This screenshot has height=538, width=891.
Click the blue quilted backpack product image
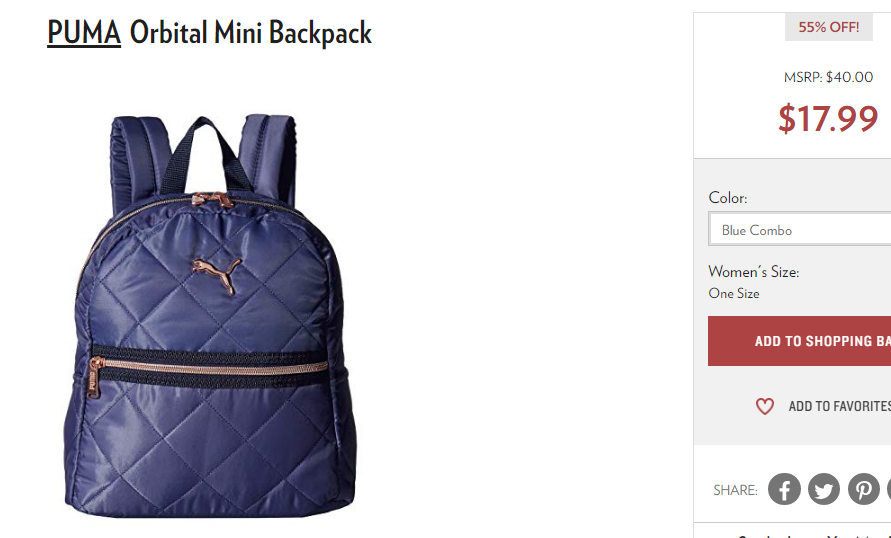[210, 315]
